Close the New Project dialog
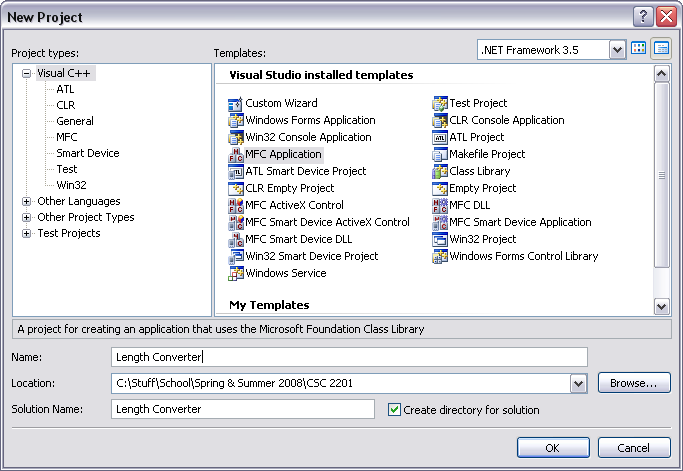This screenshot has height=471, width=683. tap(666, 17)
